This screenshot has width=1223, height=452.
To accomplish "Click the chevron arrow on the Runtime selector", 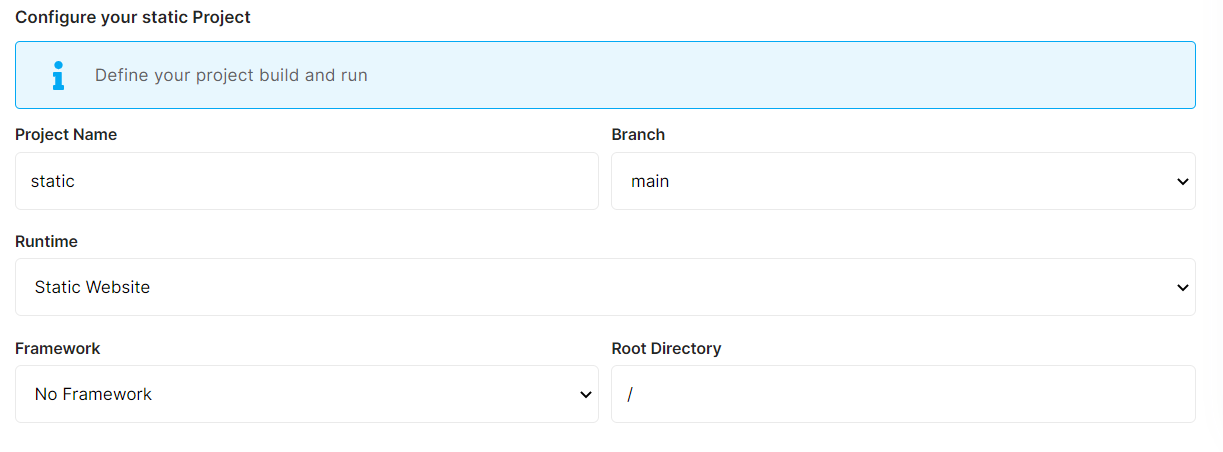I will pos(1183,288).
